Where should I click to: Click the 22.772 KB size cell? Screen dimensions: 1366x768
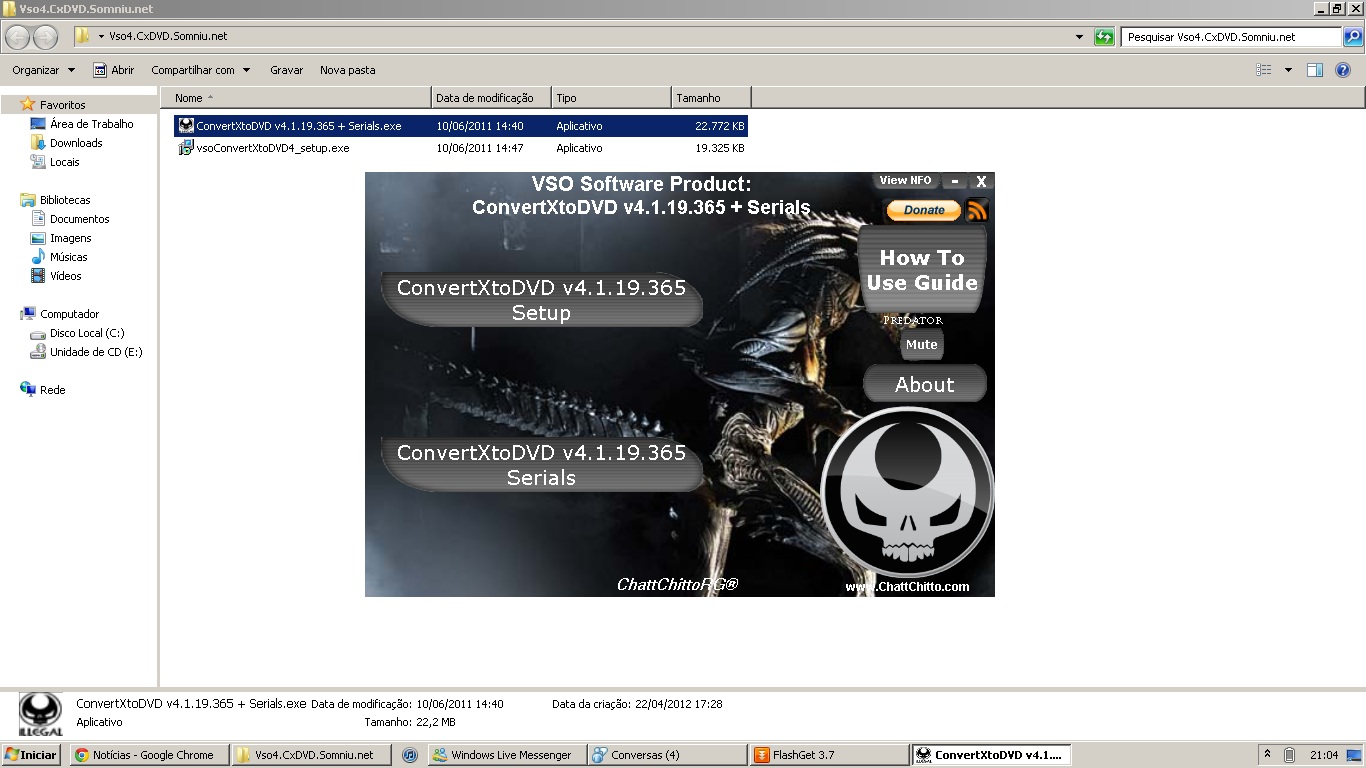pos(720,126)
